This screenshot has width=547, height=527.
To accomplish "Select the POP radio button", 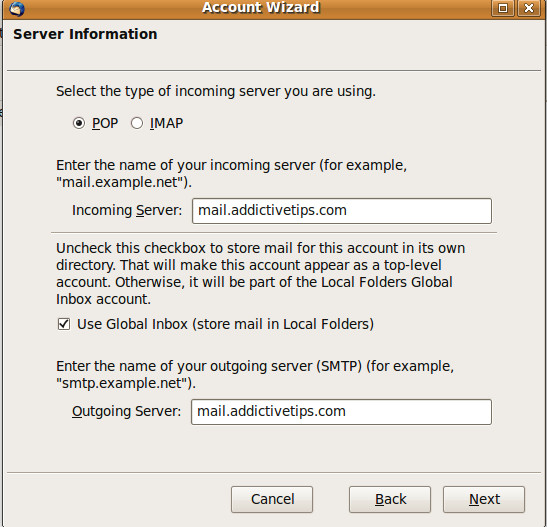I will [79, 123].
